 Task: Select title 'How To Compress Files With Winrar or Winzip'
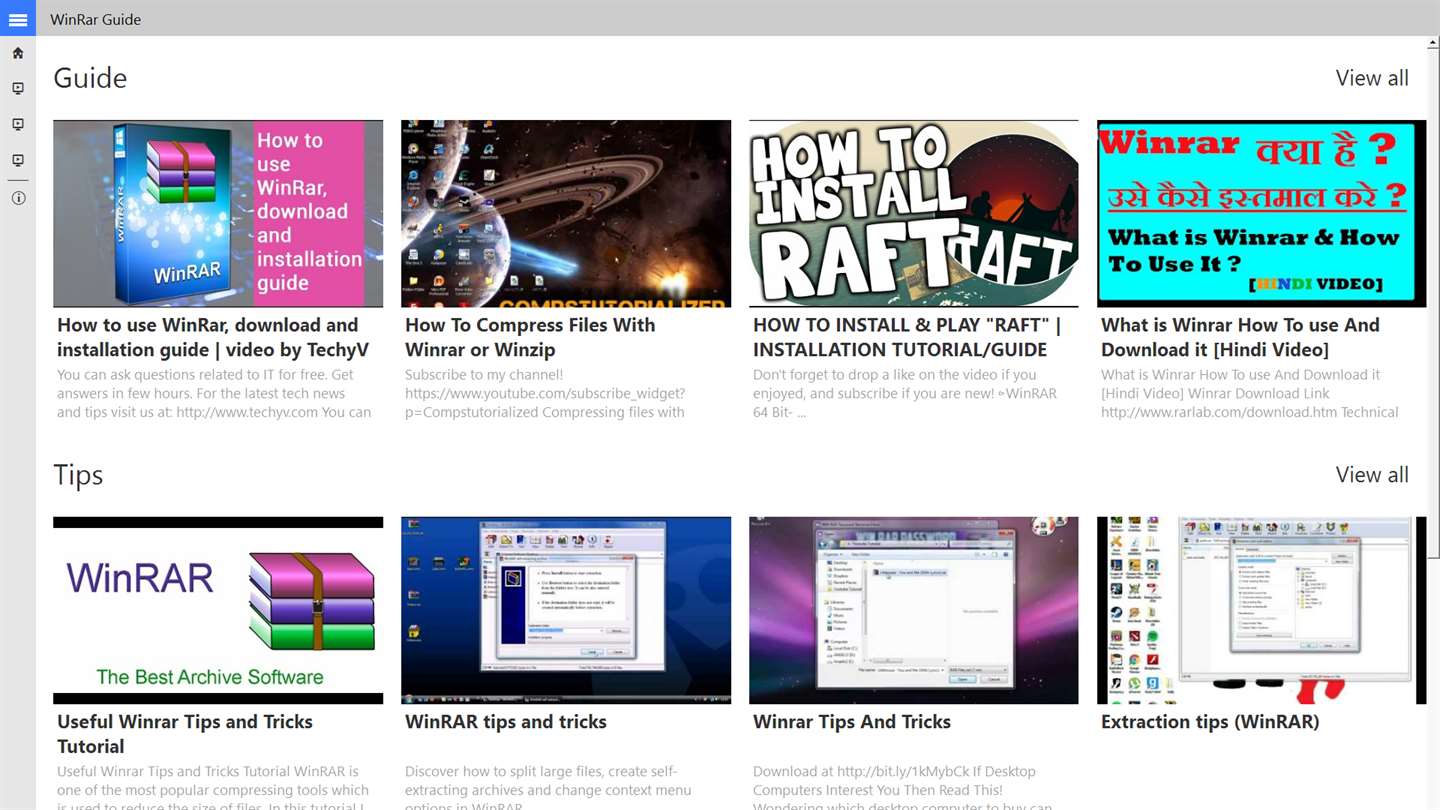pyautogui.click(x=530, y=337)
